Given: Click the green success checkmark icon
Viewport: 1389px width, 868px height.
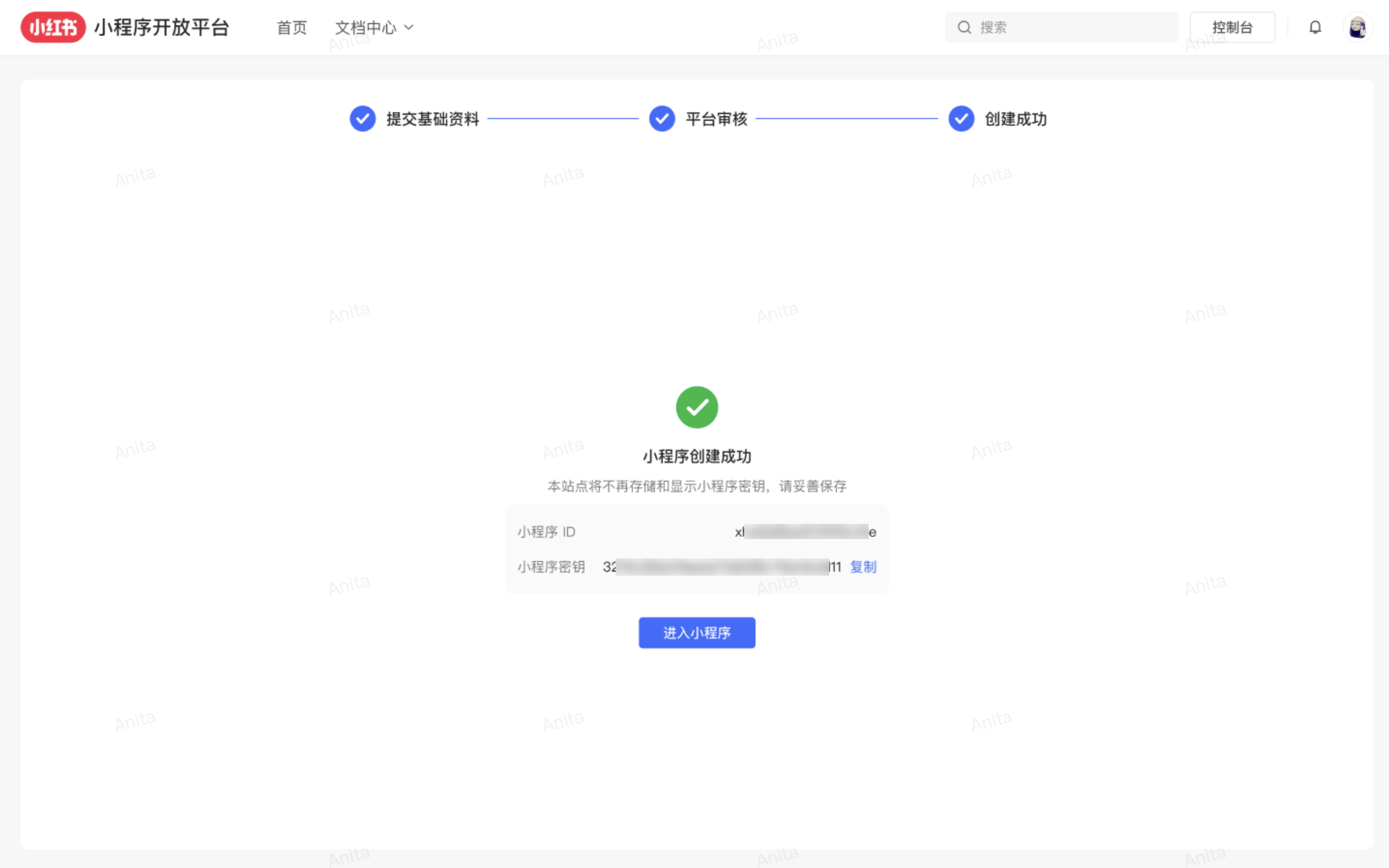Looking at the screenshot, I should click(697, 407).
